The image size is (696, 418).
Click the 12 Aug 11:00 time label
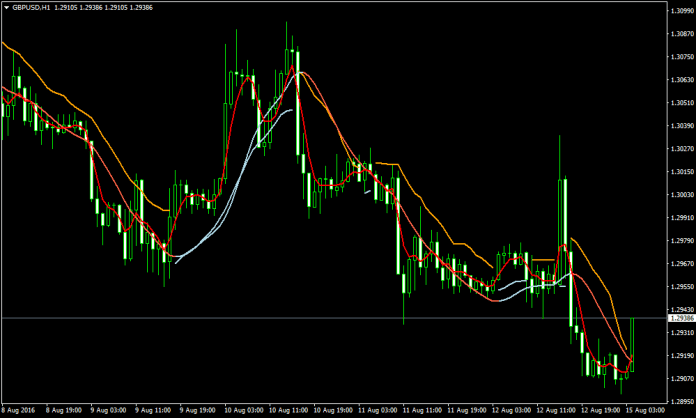point(558,410)
